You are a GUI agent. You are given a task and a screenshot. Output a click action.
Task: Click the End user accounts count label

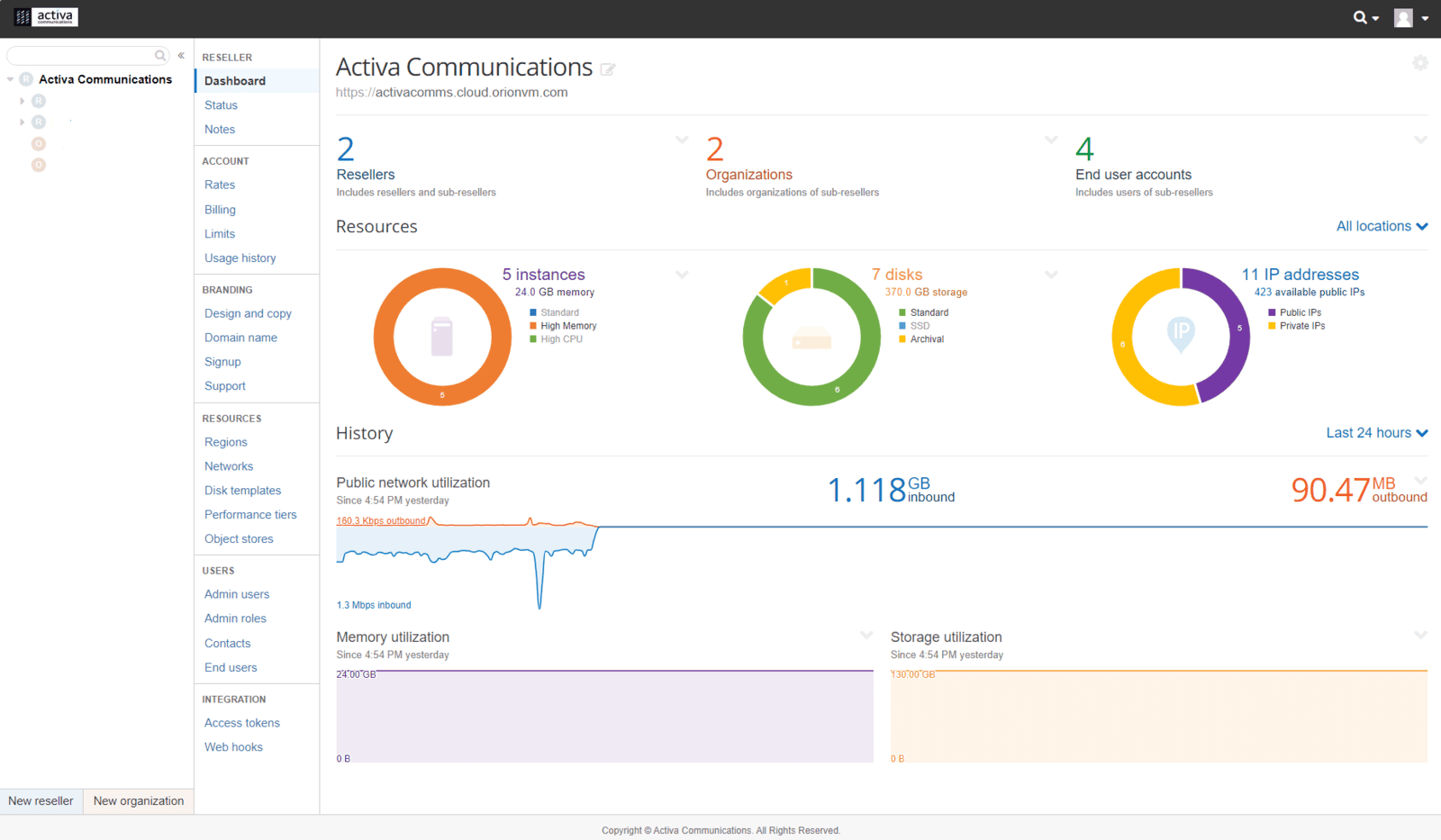(1133, 175)
